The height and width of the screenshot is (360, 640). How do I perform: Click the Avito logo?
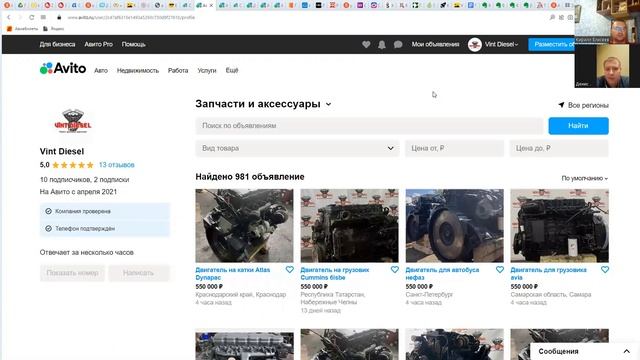(63, 68)
